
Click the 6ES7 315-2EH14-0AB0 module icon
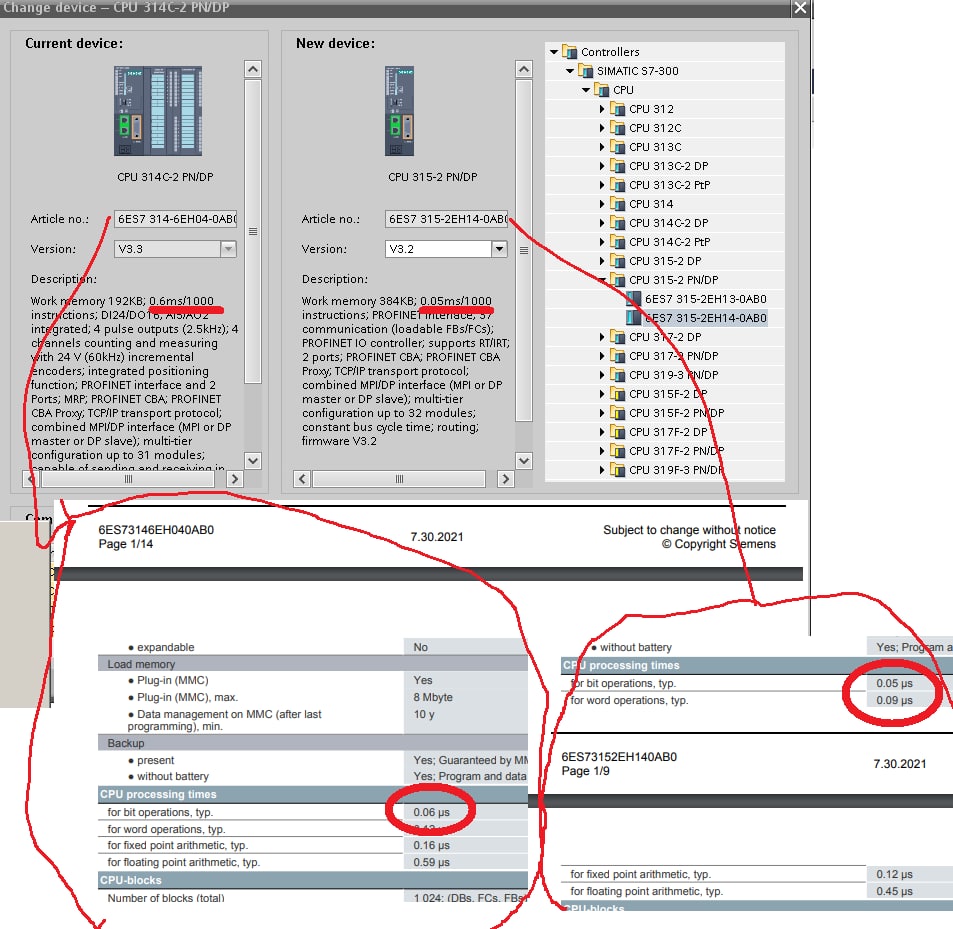click(x=633, y=318)
